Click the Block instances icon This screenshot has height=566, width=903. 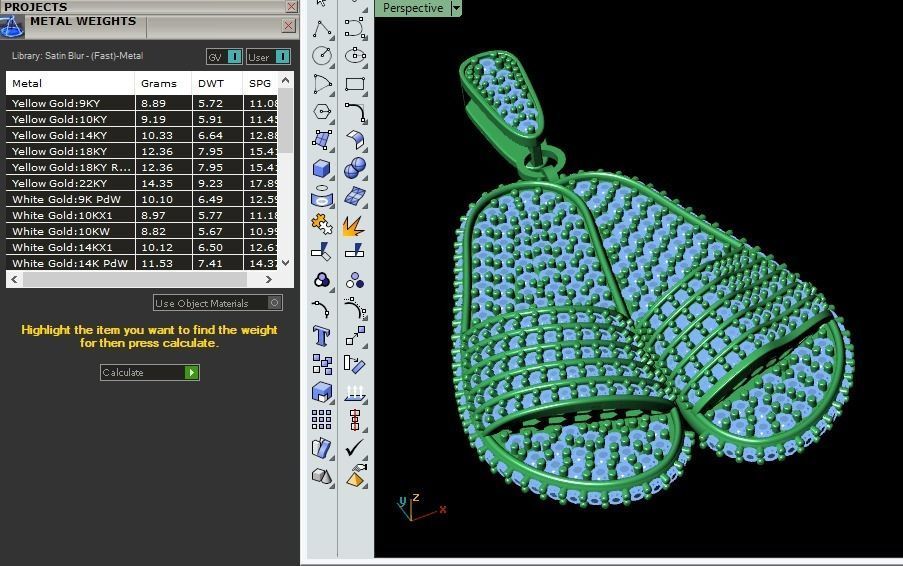(322, 364)
